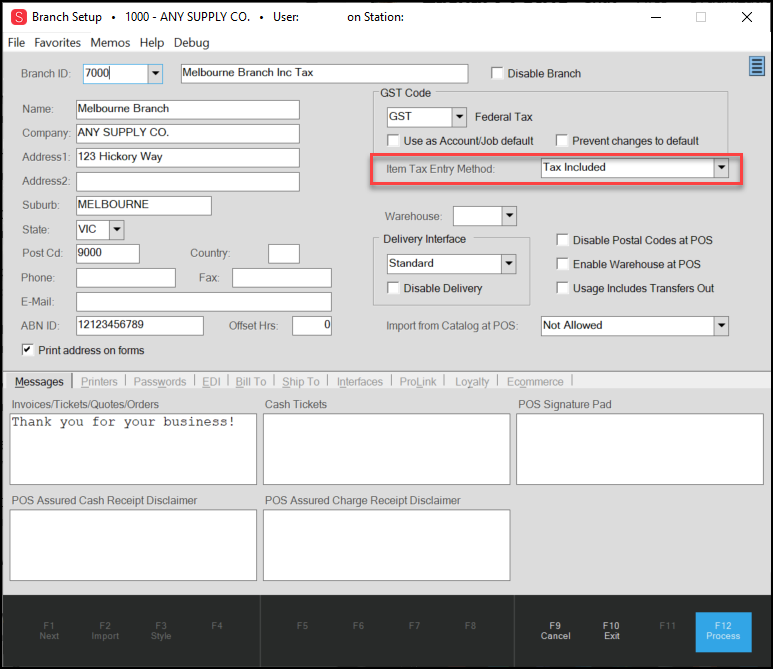This screenshot has height=669, width=773.
Task: Click the F10 Exit button
Action: tap(611, 631)
